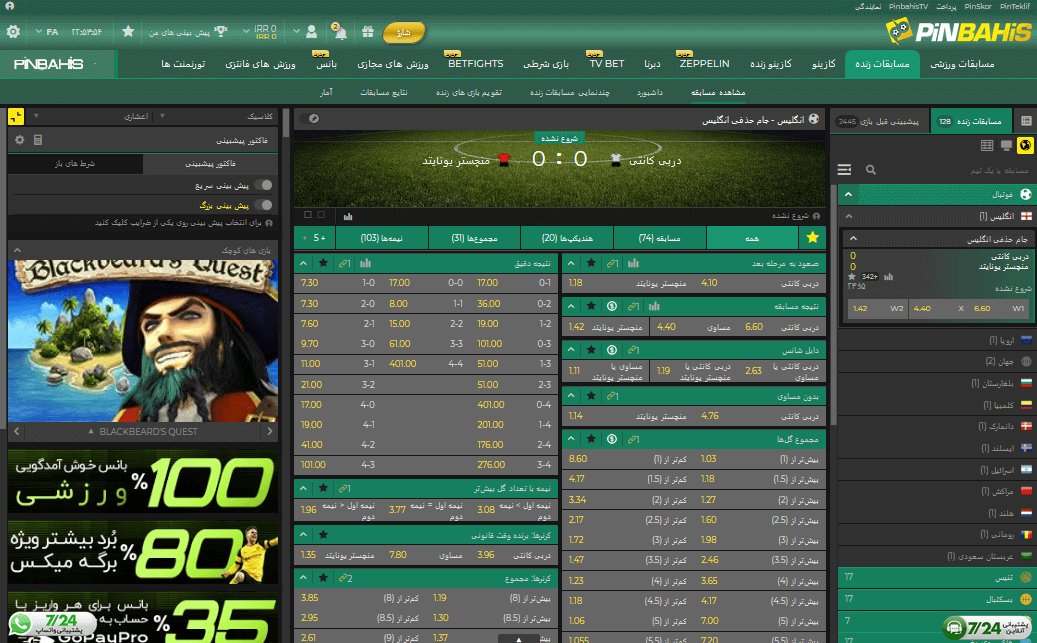
Task: Open the کلاسیک view dropdown
Action: tap(216, 116)
